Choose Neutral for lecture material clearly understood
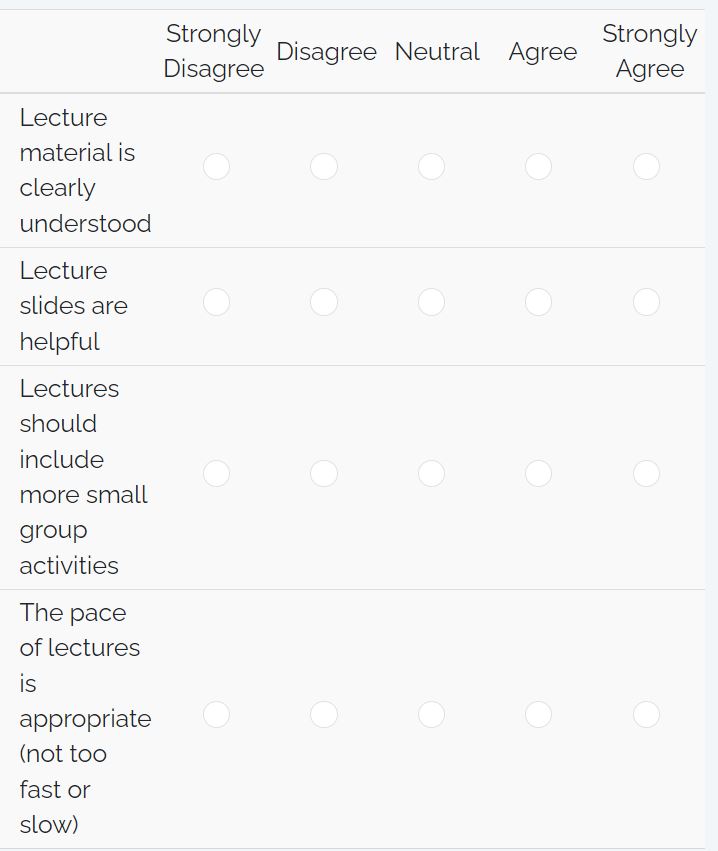The width and height of the screenshot is (718, 851). pyautogui.click(x=431, y=166)
